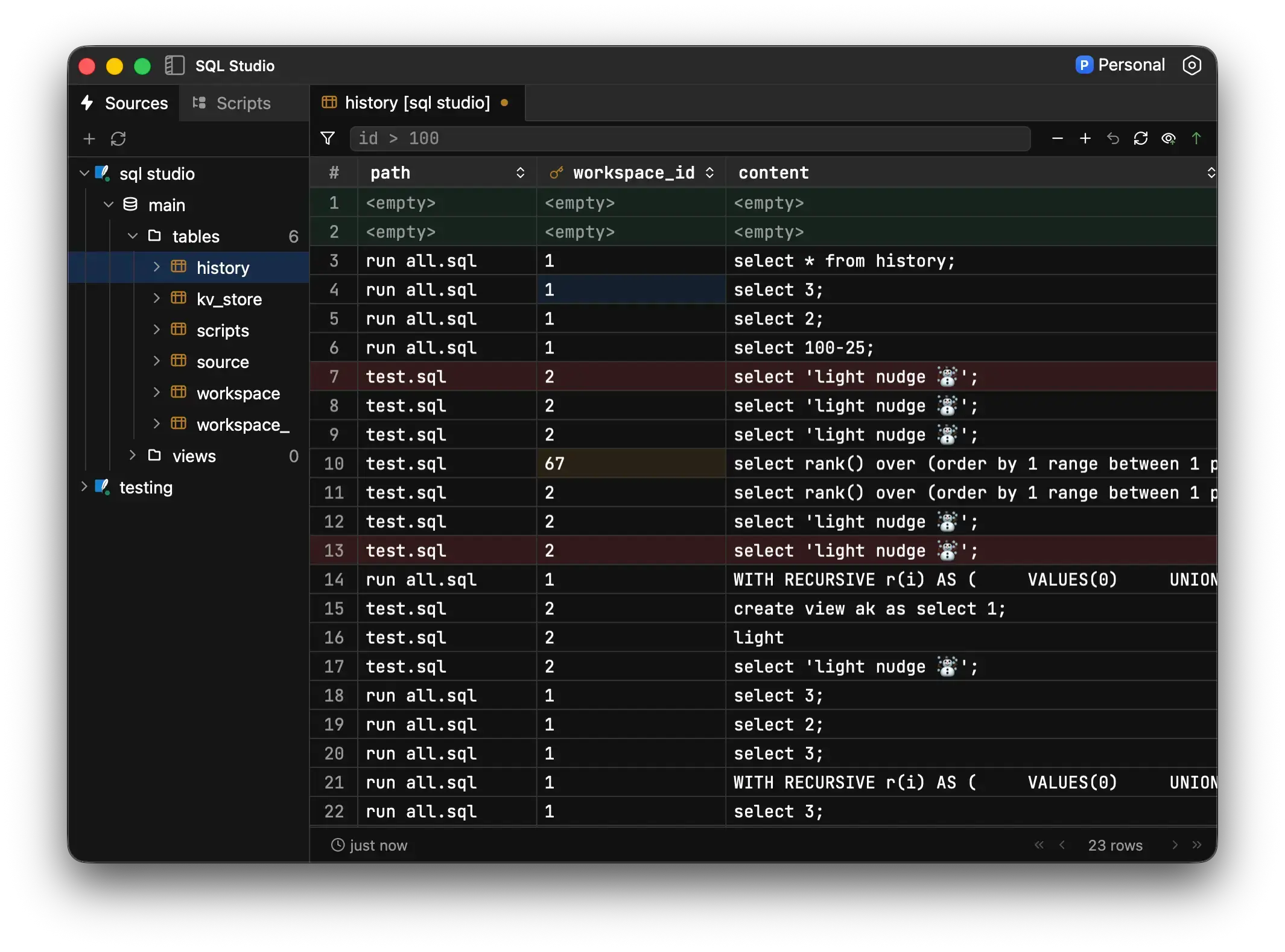
Task: Toggle sidebar panel visibility icon
Action: point(174,65)
